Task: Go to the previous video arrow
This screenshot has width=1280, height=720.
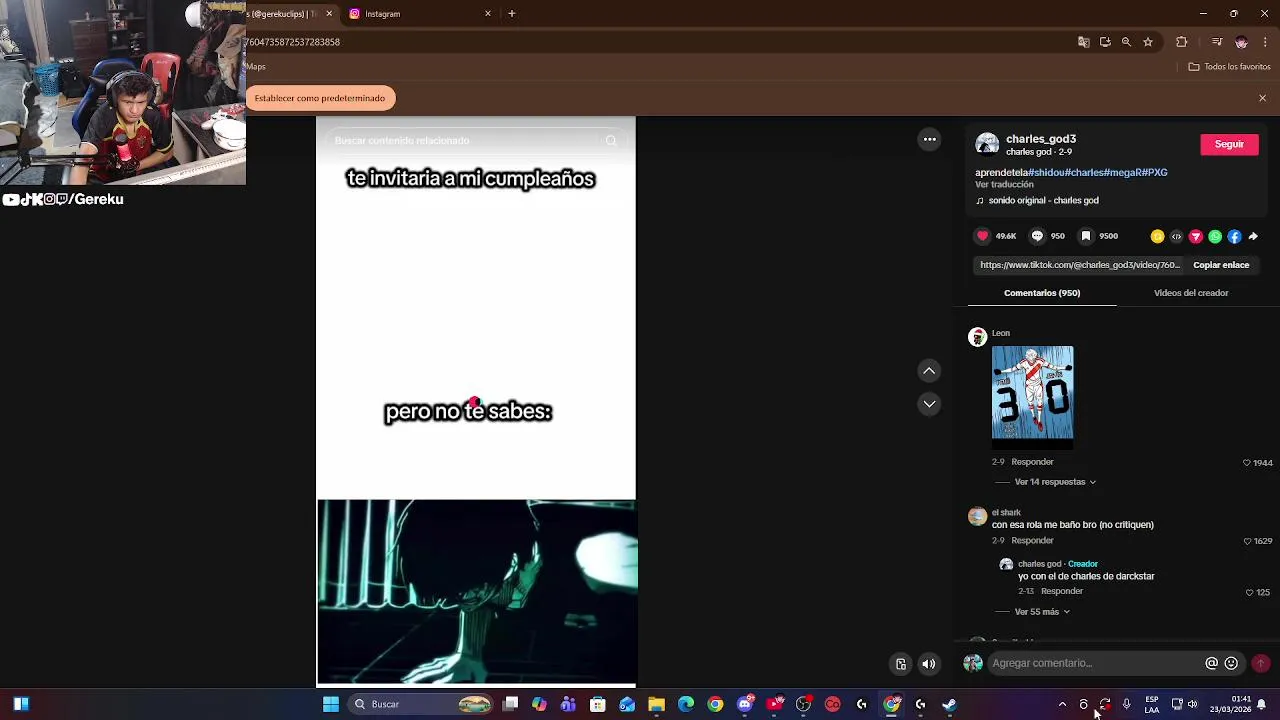Action: (x=929, y=371)
